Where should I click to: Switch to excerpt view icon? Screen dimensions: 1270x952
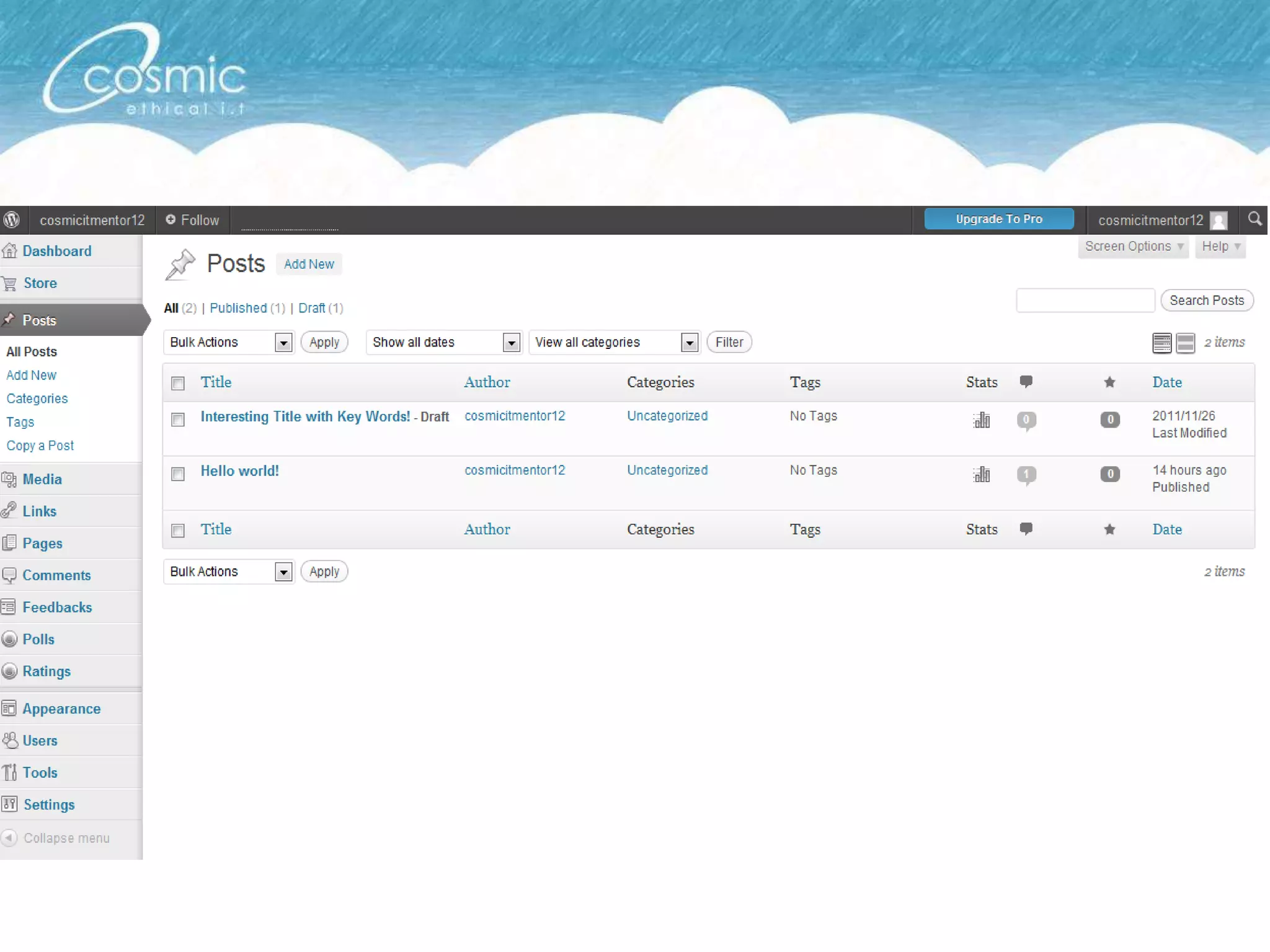(x=1185, y=343)
